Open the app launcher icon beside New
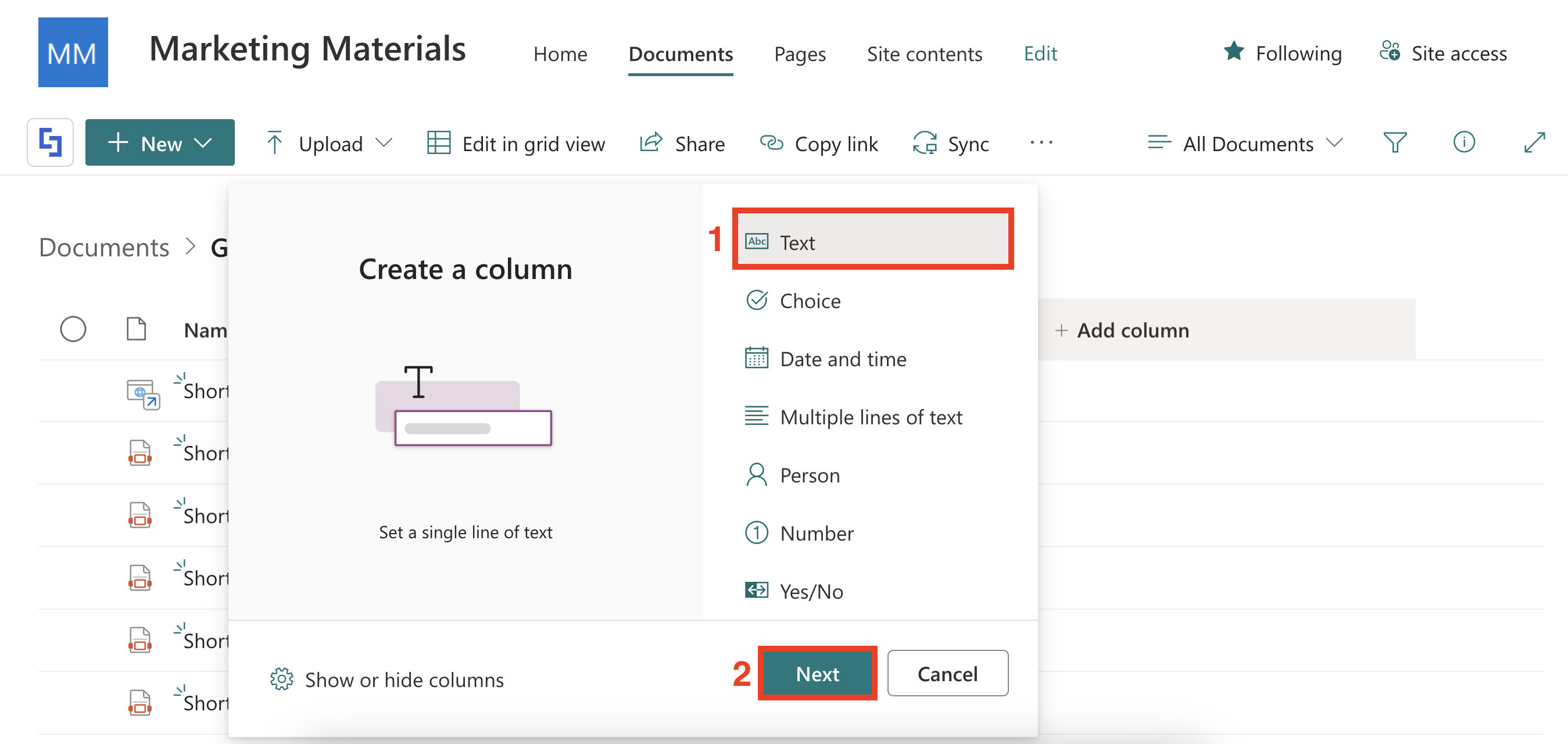This screenshot has height=744, width=1568. pyautogui.click(x=50, y=142)
